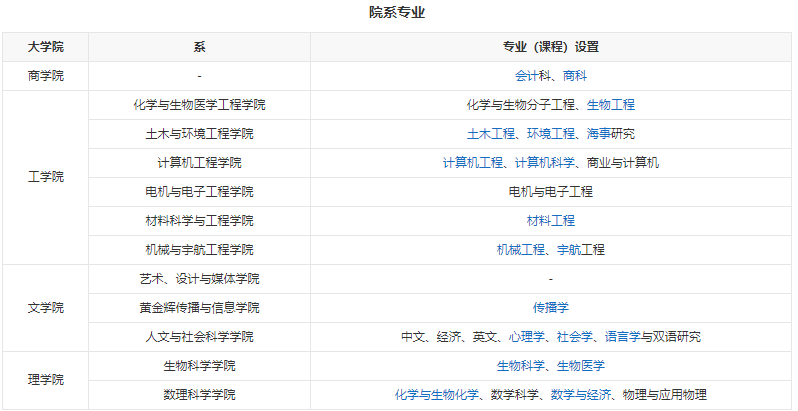The image size is (798, 411).
Task: Click the 生物科学学院 cell
Action: pos(200,366)
